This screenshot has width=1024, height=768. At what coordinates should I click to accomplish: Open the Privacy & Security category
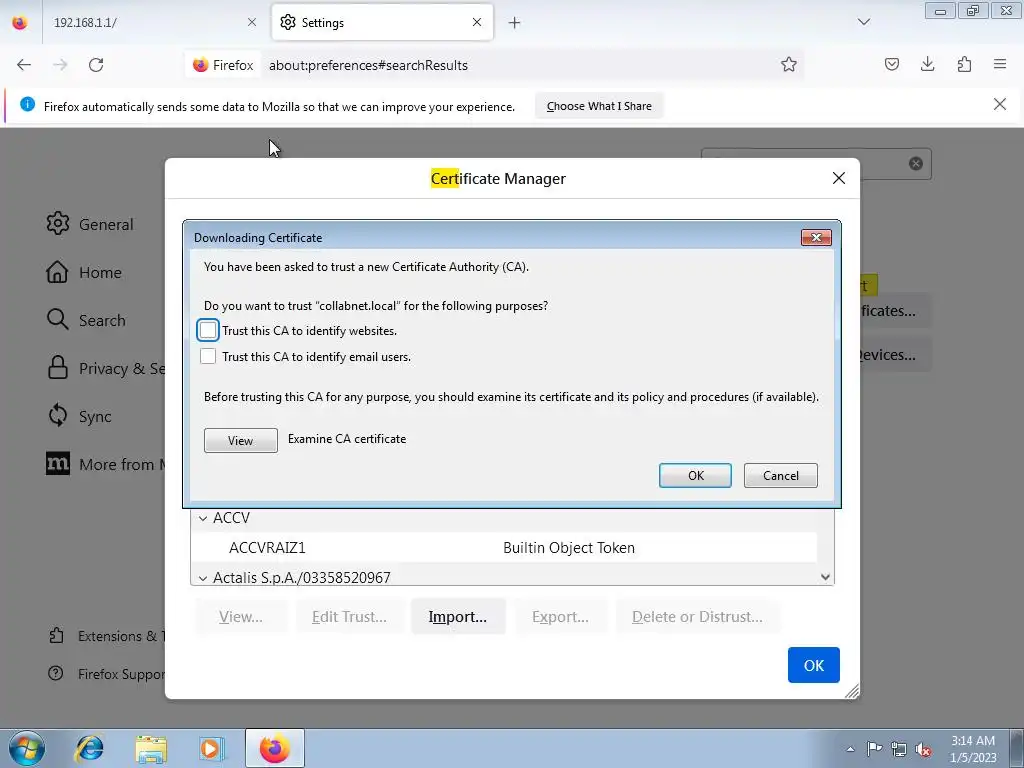(104, 368)
